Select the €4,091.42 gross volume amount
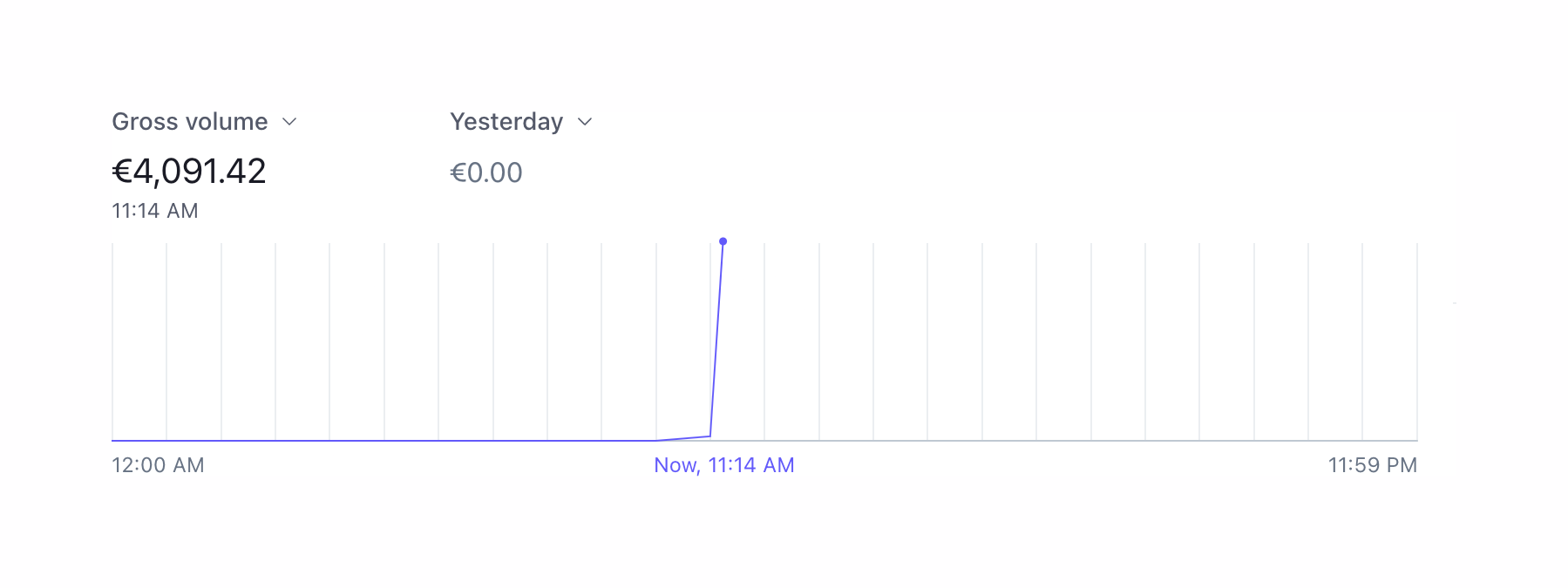Image resolution: width=1568 pixels, height=588 pixels. pyautogui.click(x=189, y=172)
